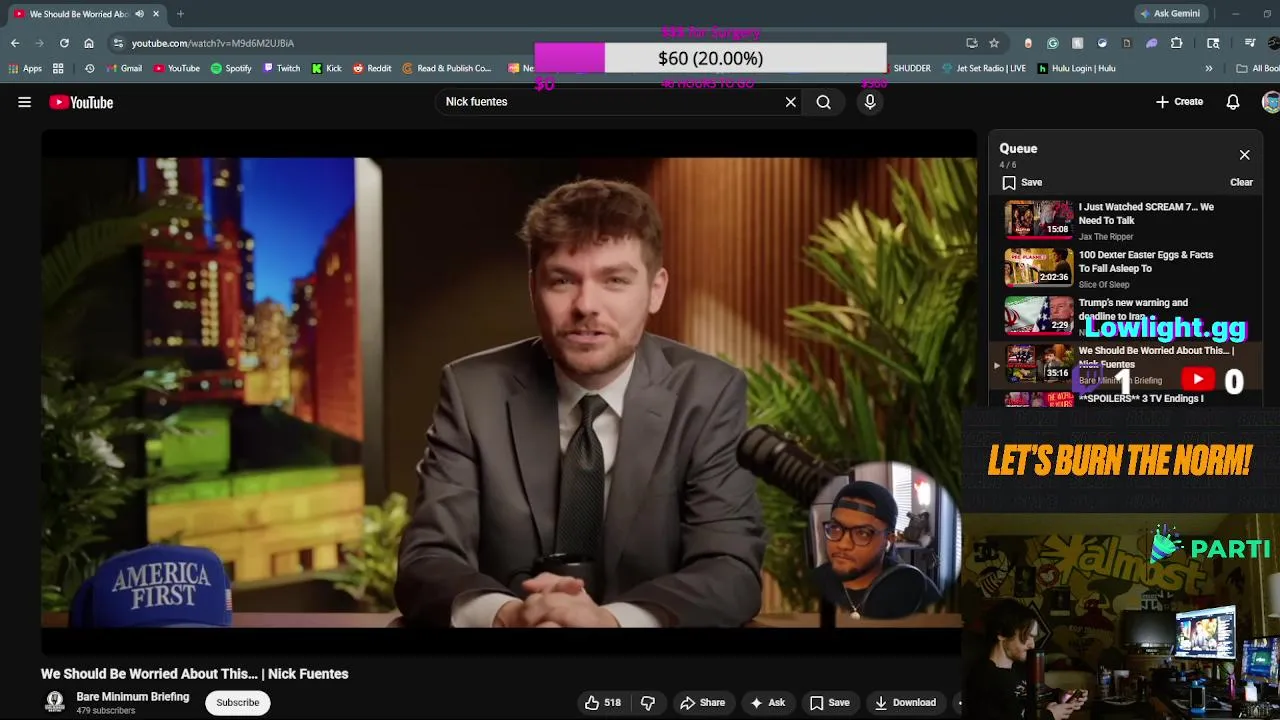
Task: Open the Grammarly extension icon
Action: 1052,43
